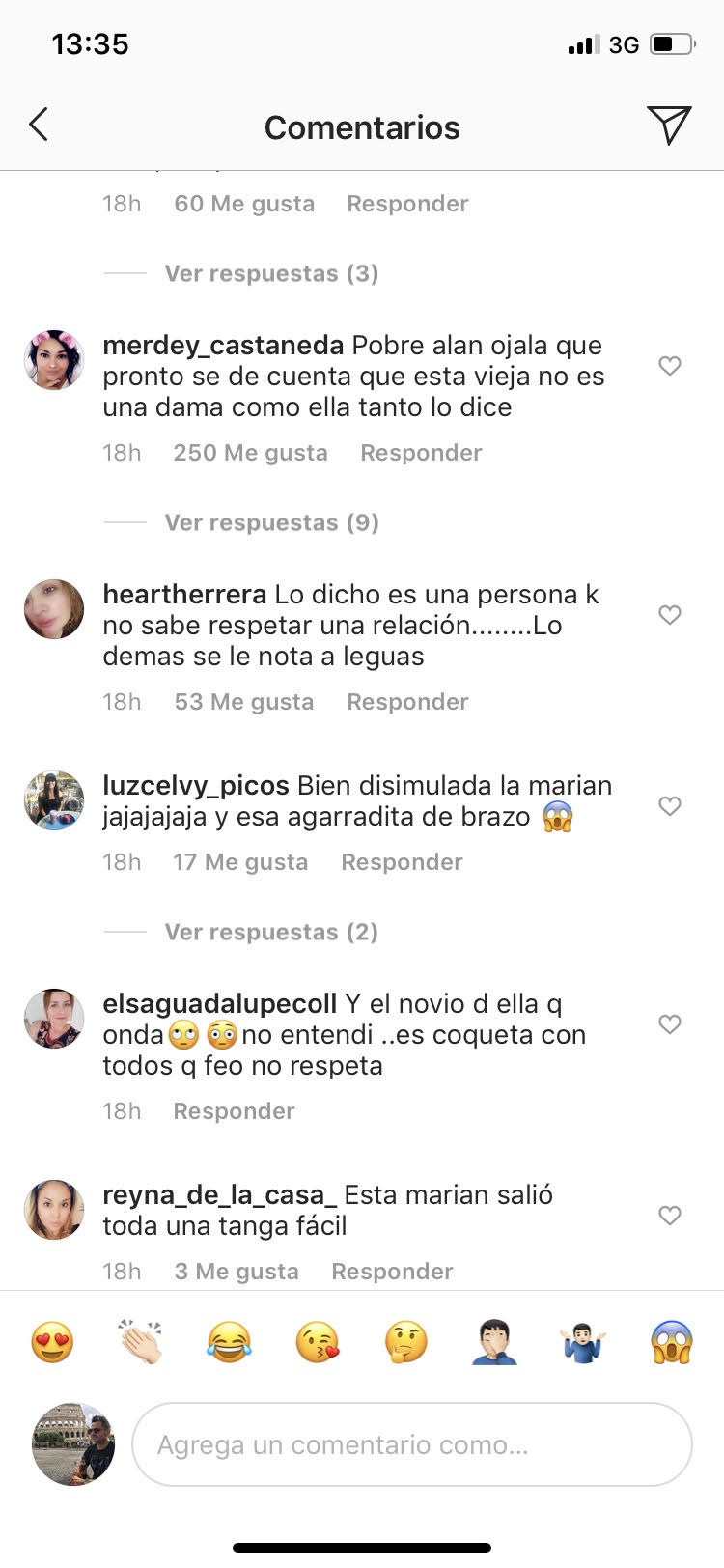Expand Ver respuestas (2)
The height and width of the screenshot is (1568, 724).
[x=271, y=932]
